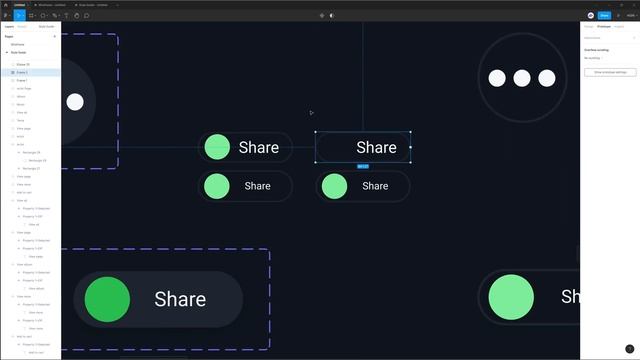Select the Wireframe page

point(18,44)
